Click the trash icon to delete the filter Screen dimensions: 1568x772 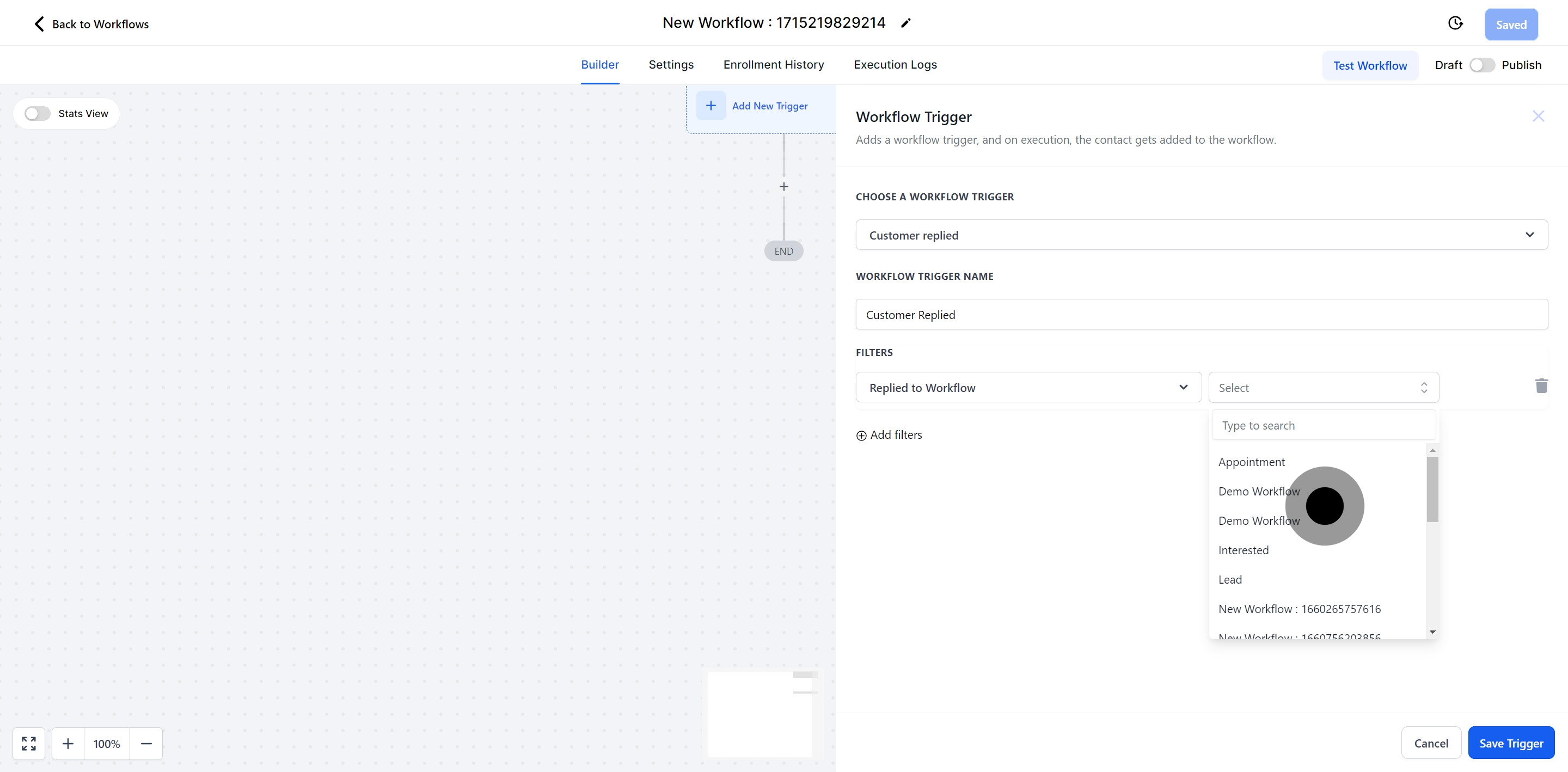(1541, 386)
